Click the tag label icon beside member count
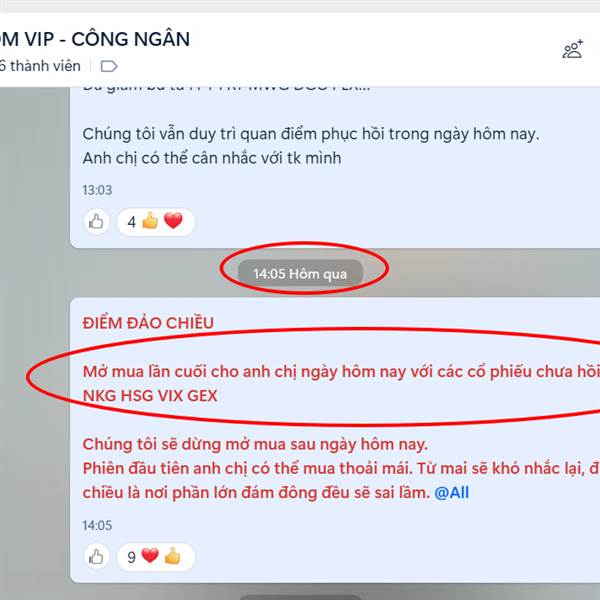Viewport: 600px width, 600px height. click(x=109, y=66)
